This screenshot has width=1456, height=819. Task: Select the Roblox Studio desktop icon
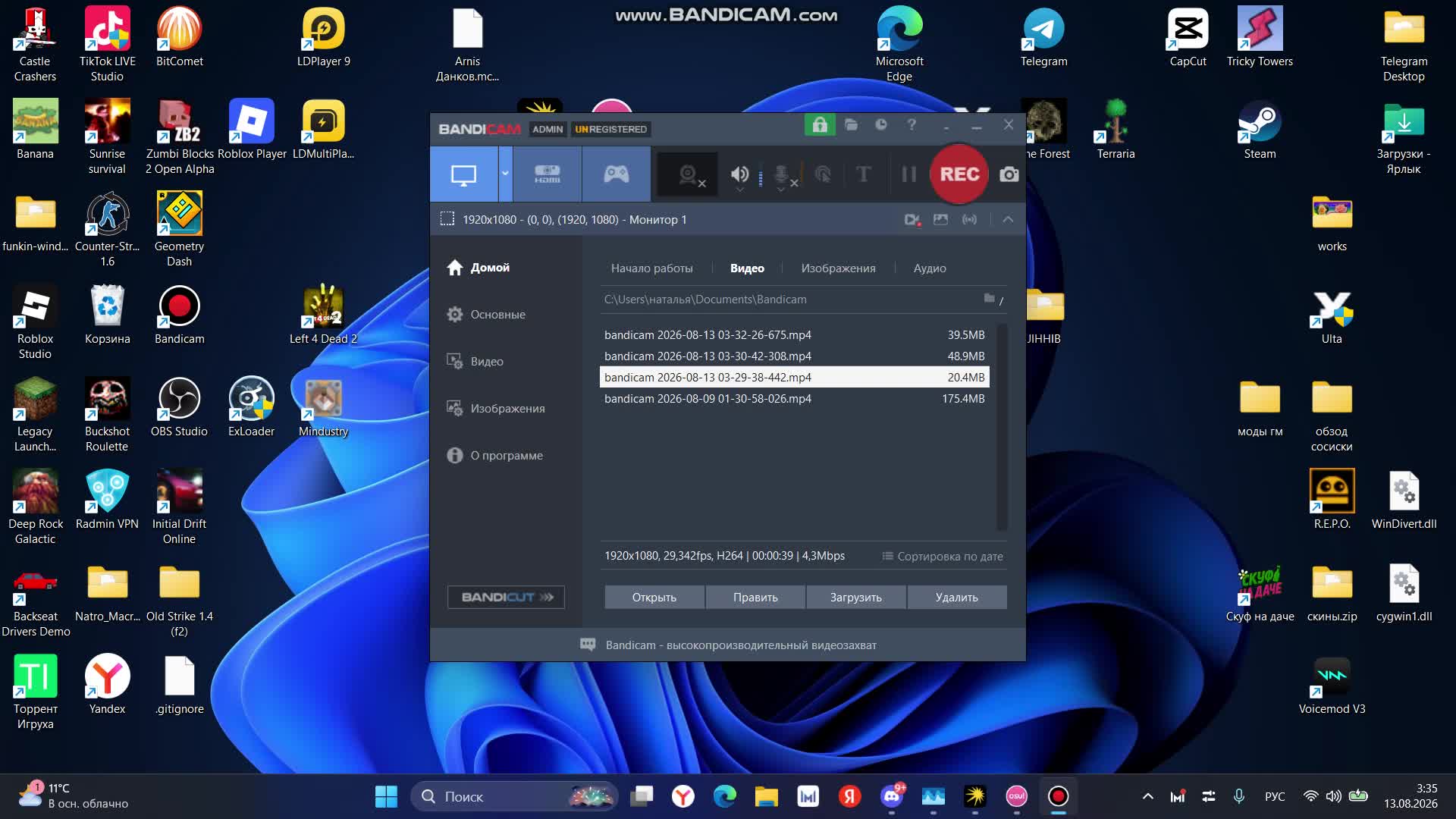point(35,322)
